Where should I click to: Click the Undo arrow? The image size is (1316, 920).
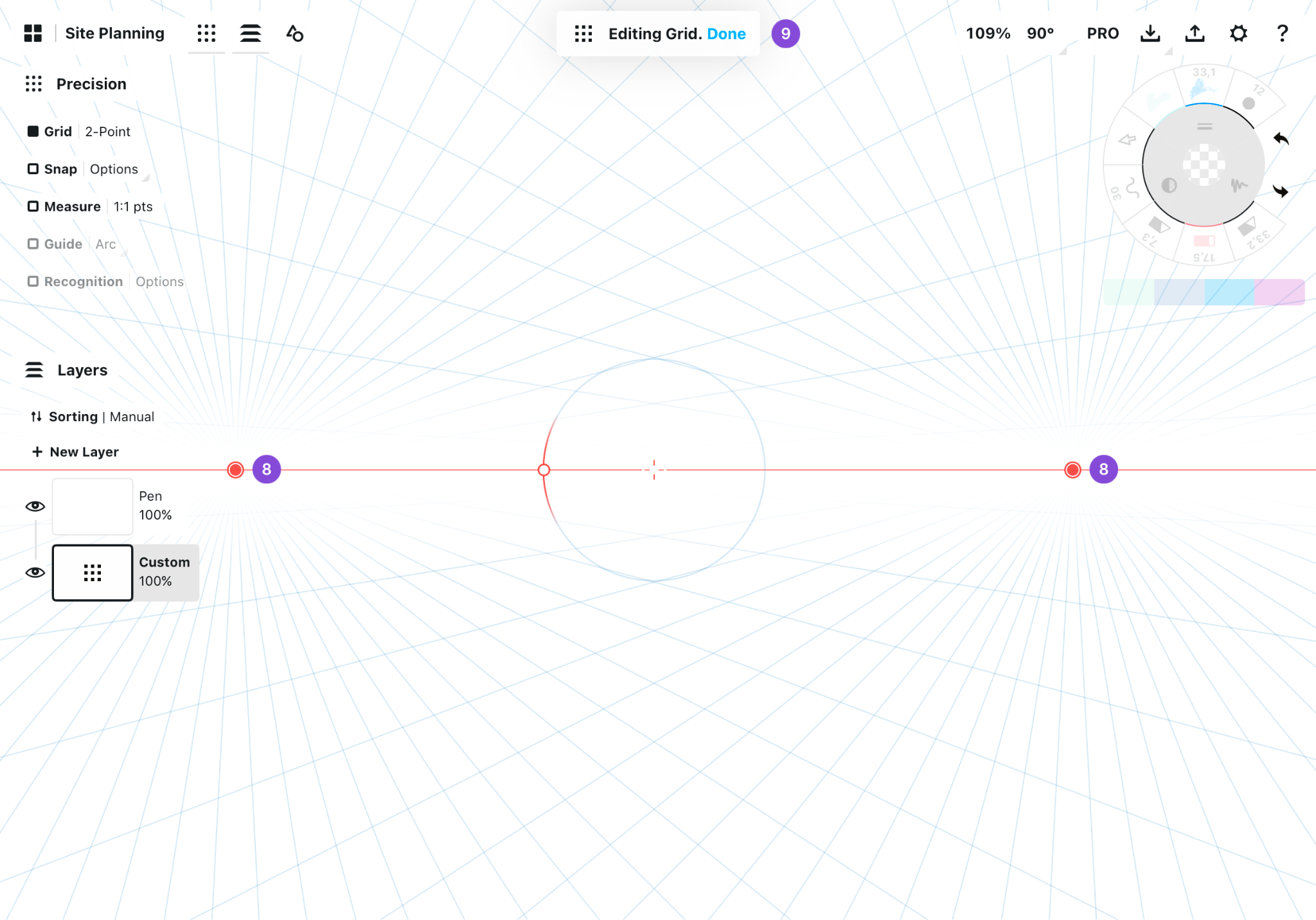[x=1281, y=138]
